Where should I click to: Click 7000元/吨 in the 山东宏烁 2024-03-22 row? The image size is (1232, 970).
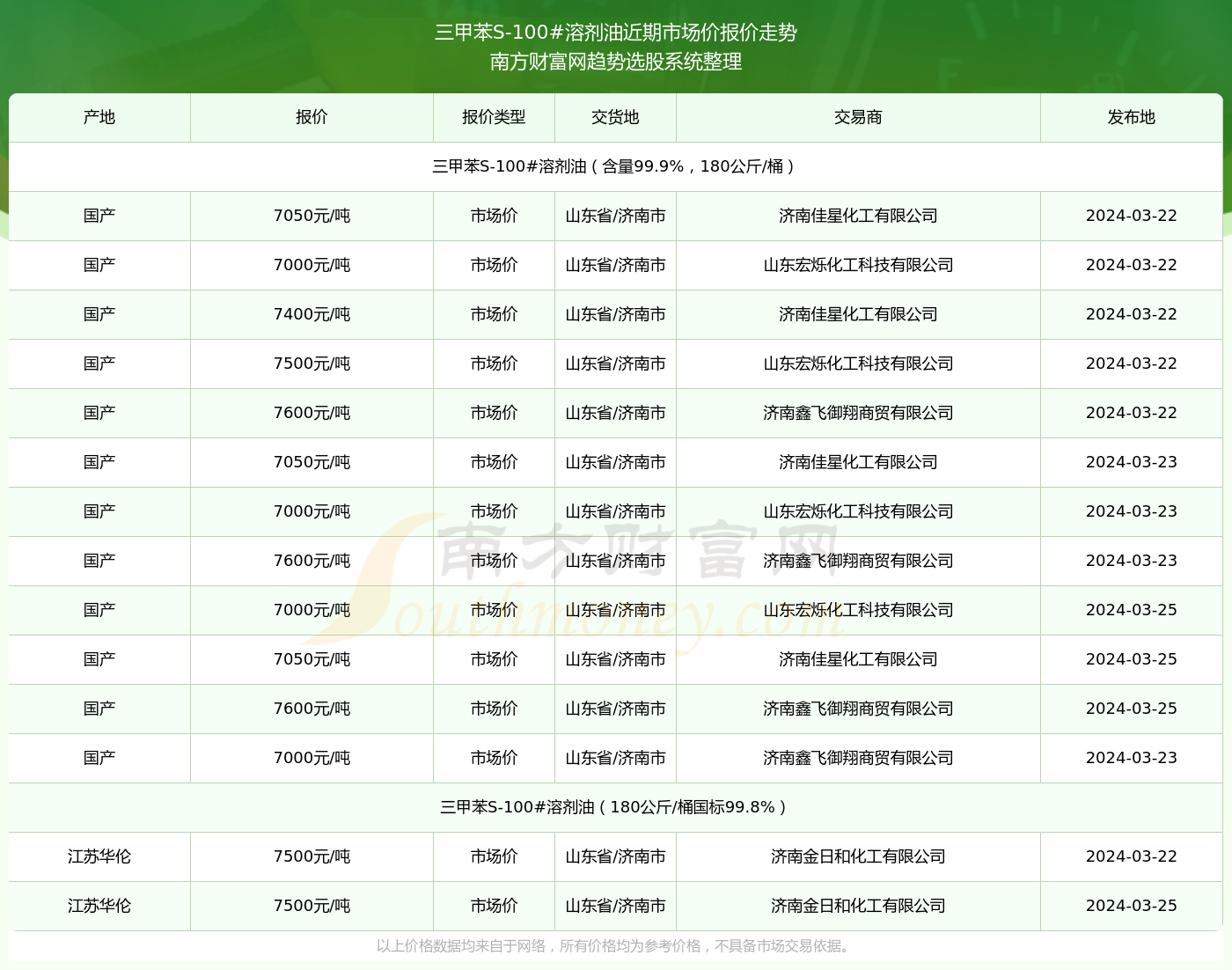[312, 265]
